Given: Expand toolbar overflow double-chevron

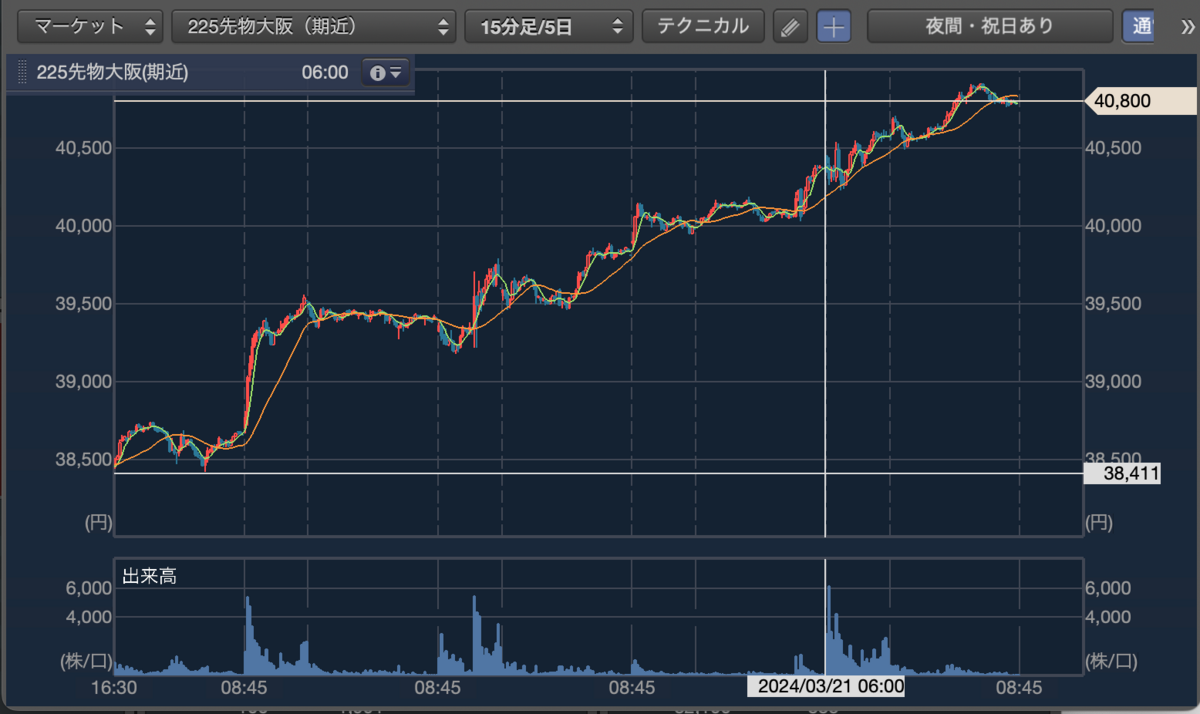Looking at the screenshot, I should (1187, 27).
